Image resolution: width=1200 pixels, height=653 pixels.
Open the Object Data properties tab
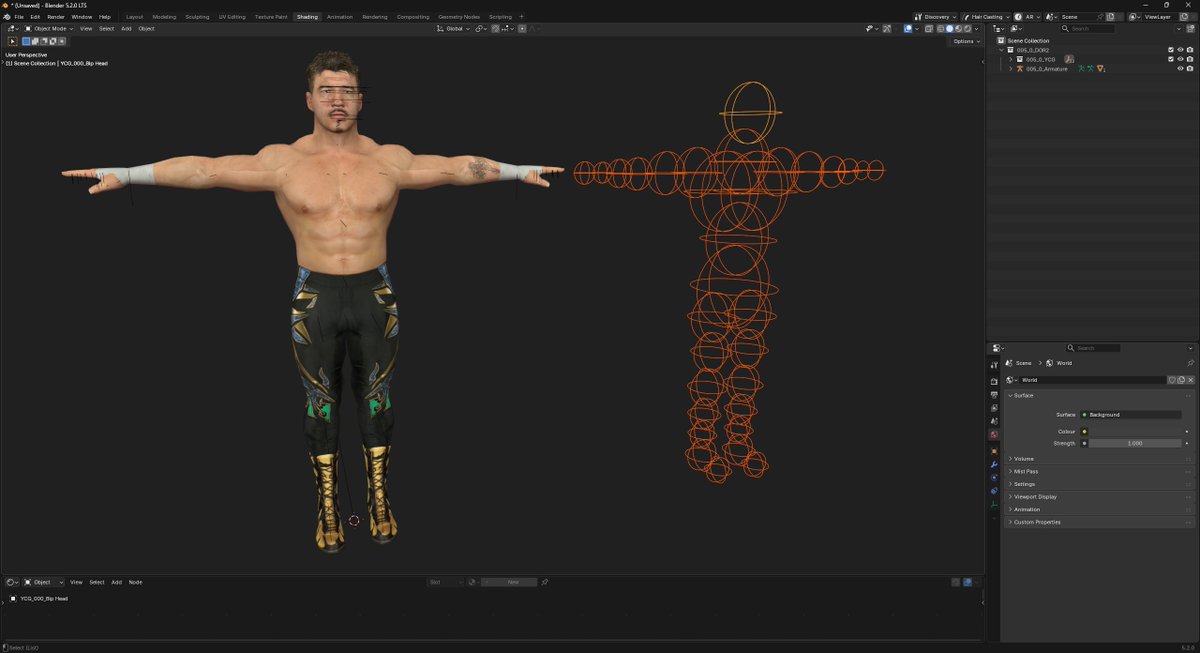(x=994, y=504)
